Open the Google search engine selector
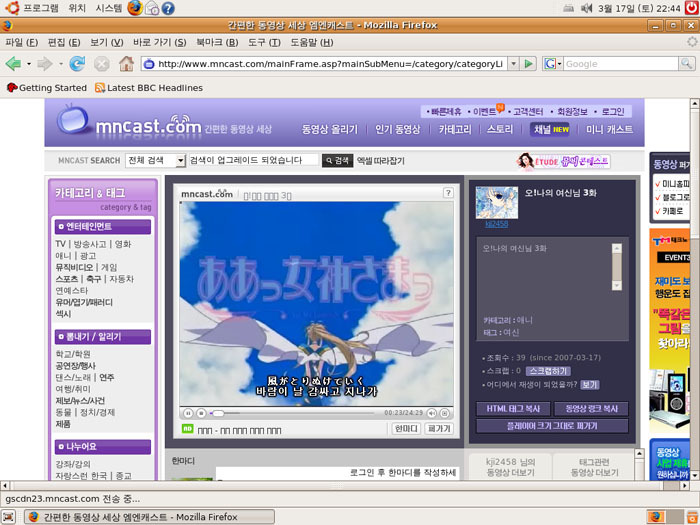The width and height of the screenshot is (700, 525). (552, 64)
